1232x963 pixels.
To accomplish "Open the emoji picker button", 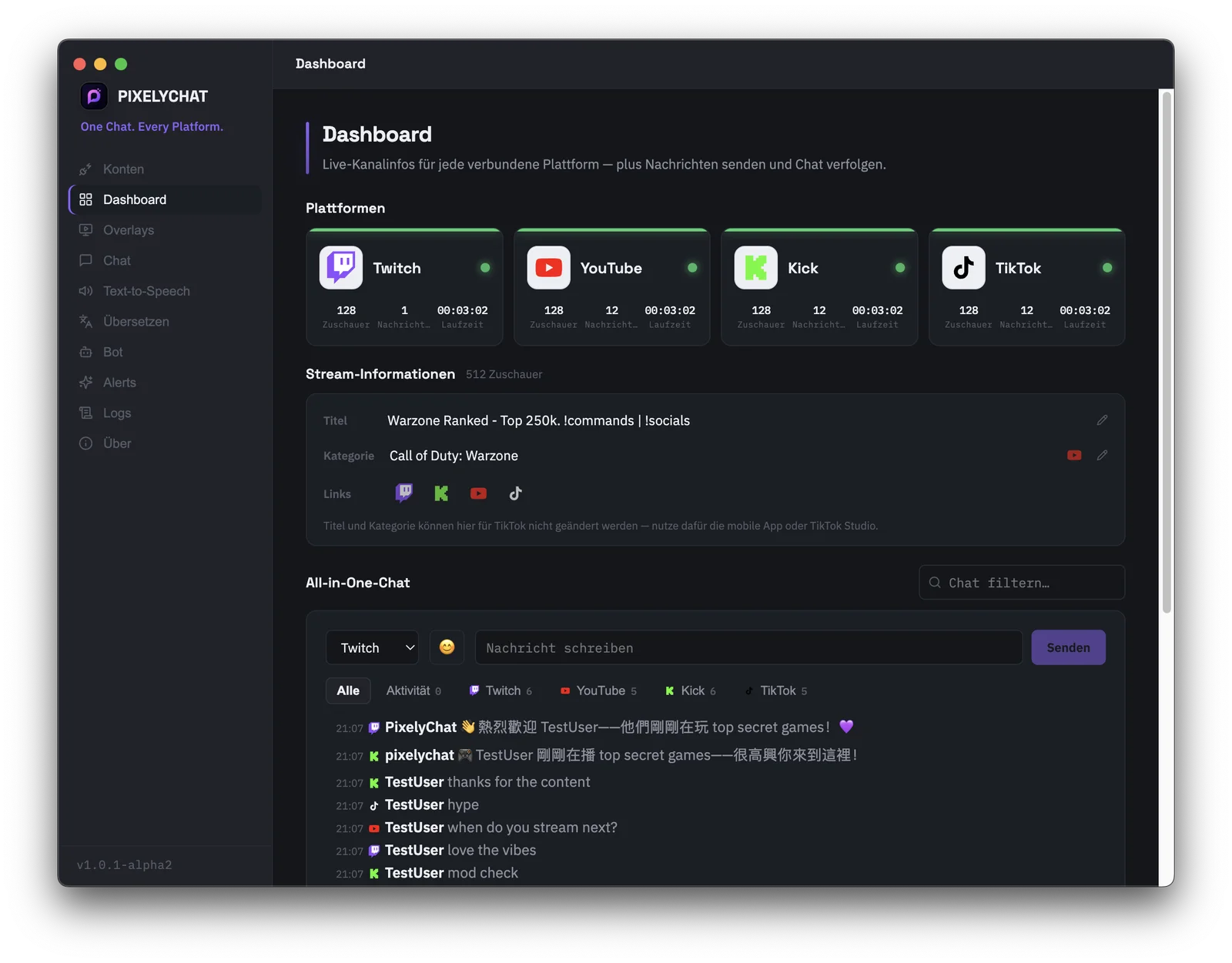I will (447, 647).
